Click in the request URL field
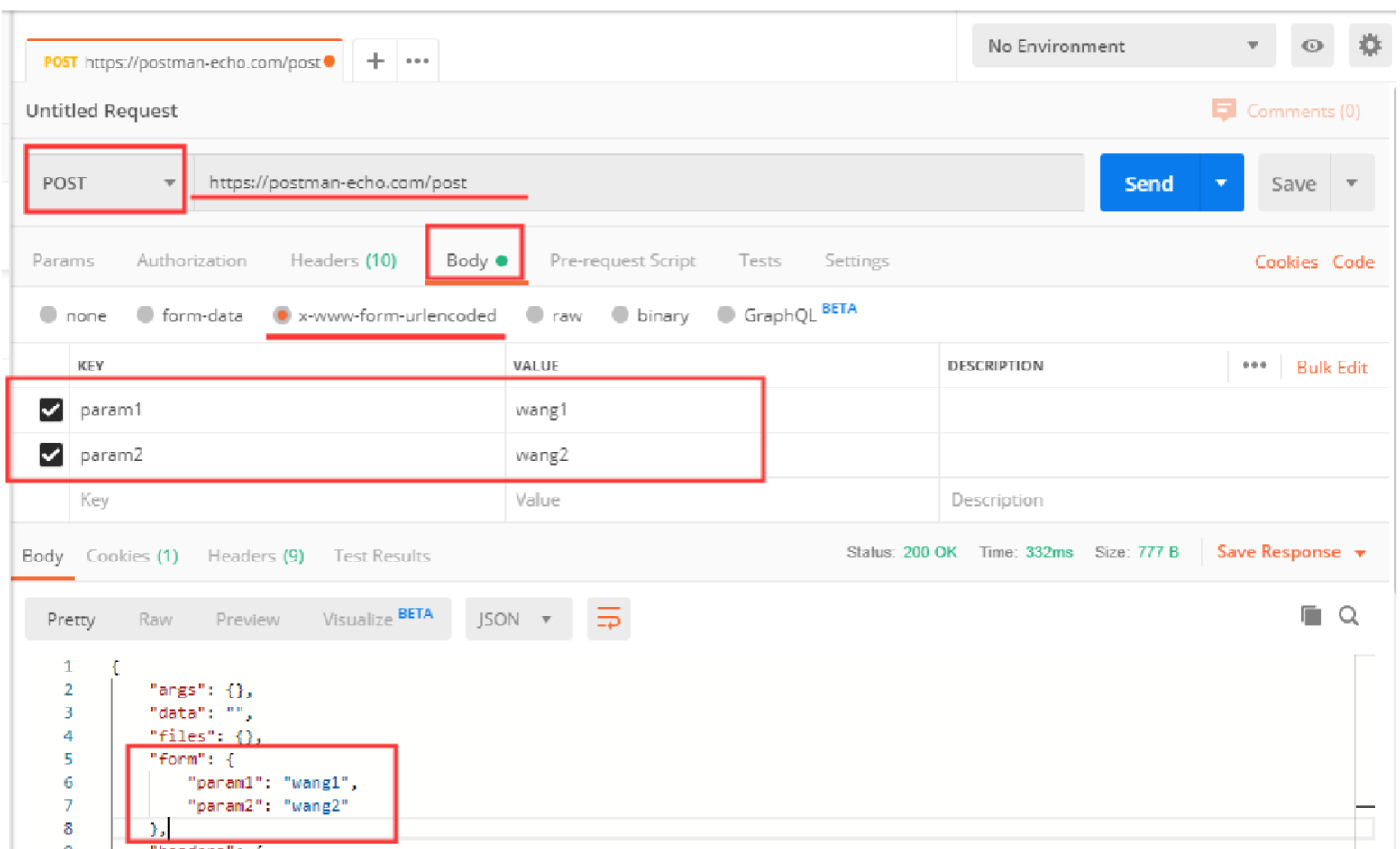Screen dimensions: 1400x849 point(631,183)
